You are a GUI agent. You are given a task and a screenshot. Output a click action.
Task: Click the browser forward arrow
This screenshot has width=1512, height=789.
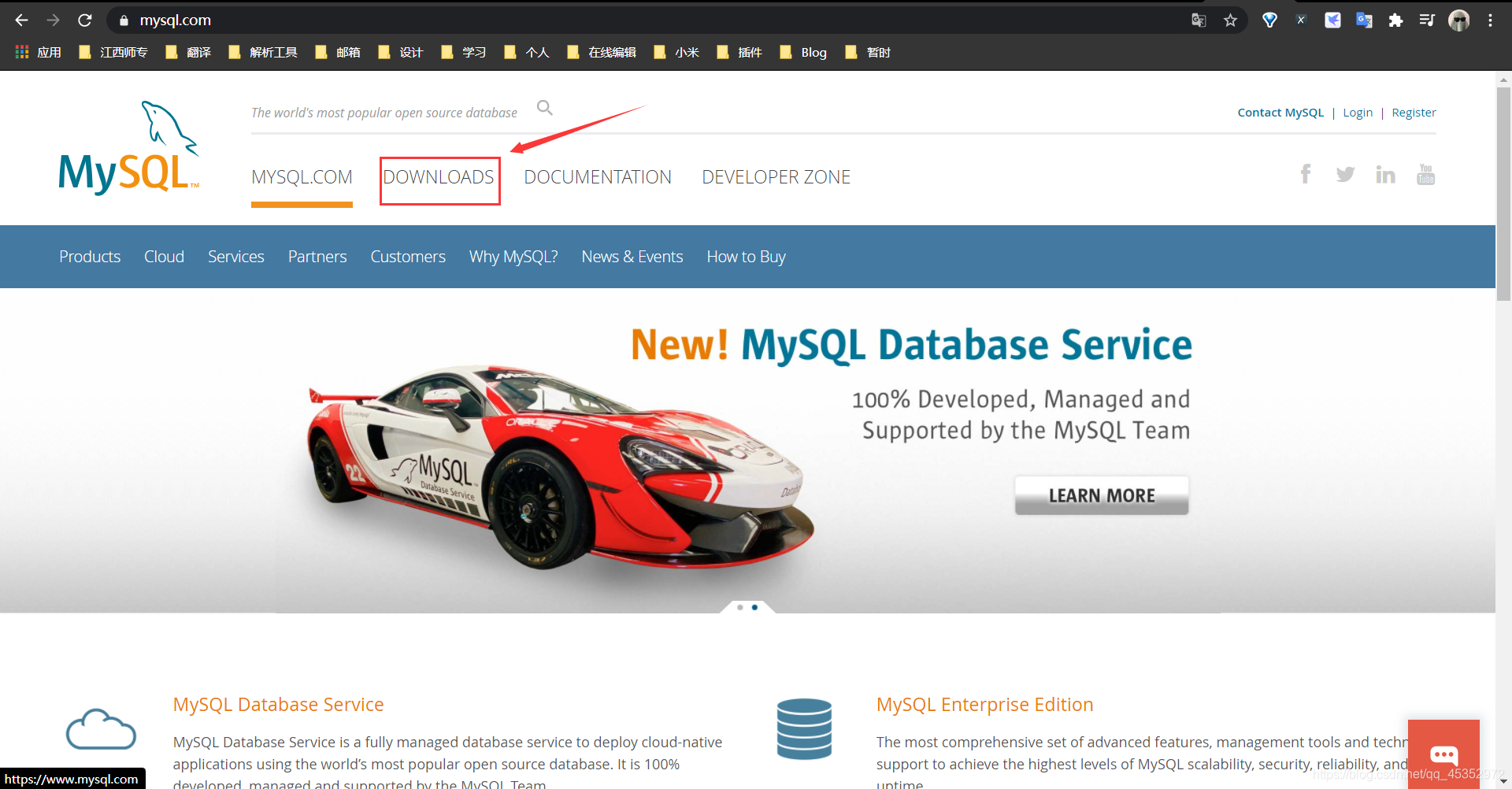(53, 20)
